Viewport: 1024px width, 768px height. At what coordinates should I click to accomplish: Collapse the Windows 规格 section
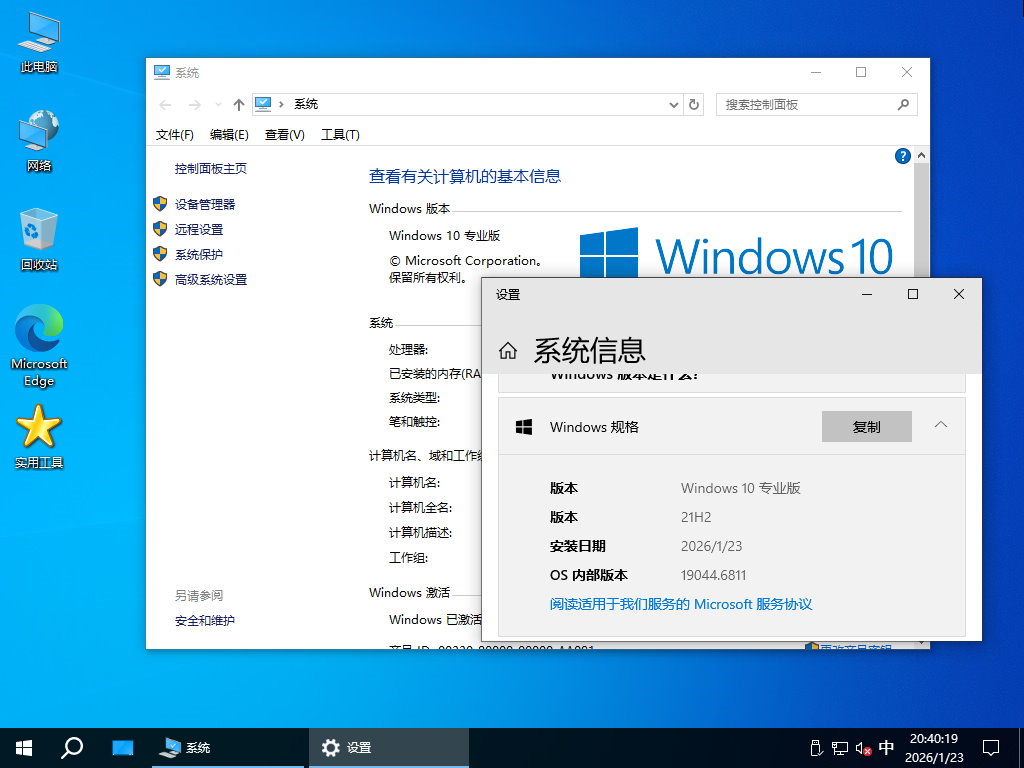[940, 425]
